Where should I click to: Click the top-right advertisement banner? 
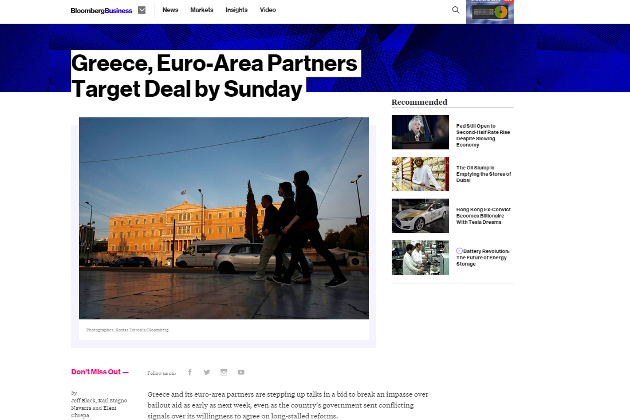click(490, 12)
